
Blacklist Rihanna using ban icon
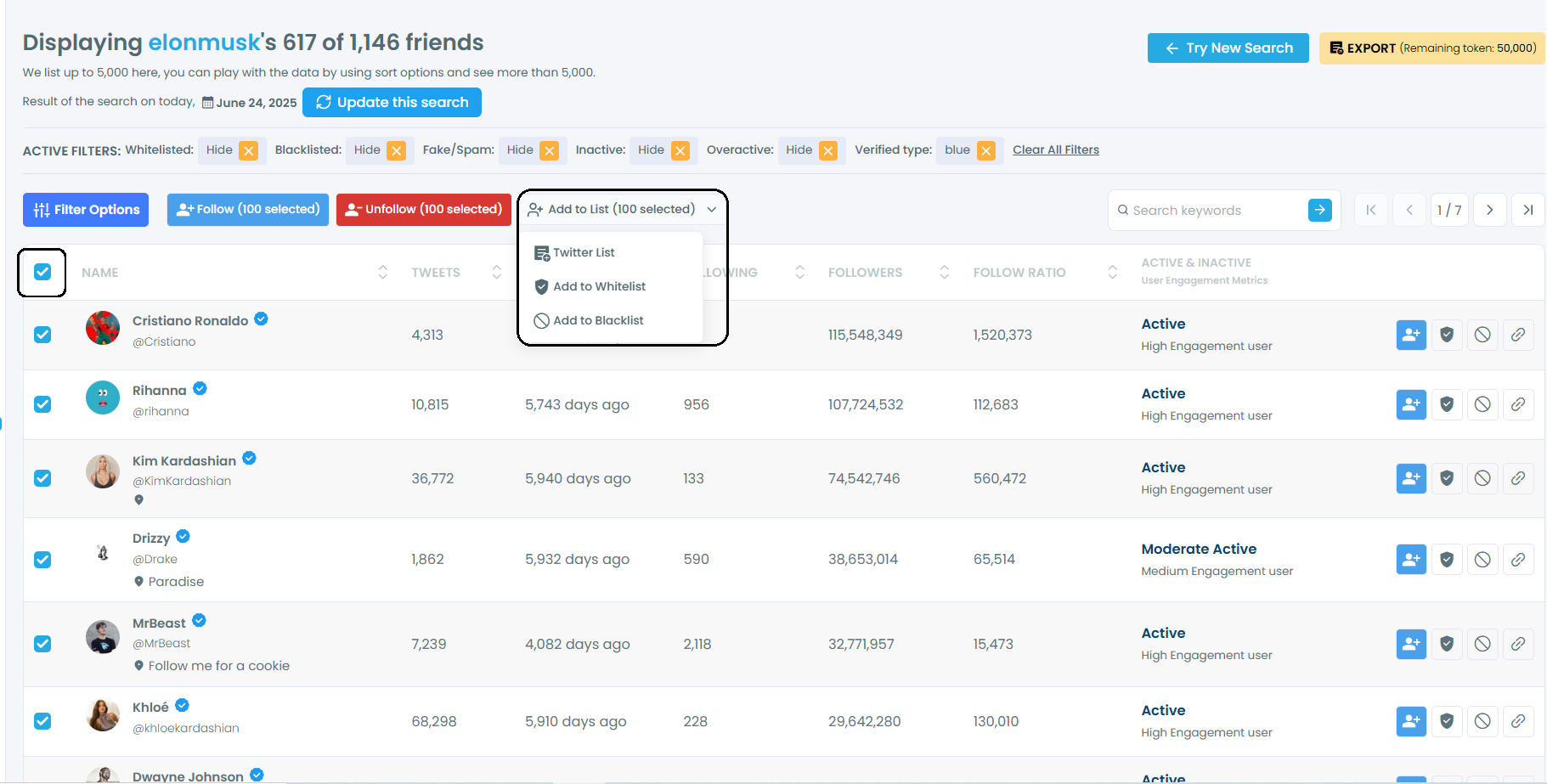point(1482,404)
